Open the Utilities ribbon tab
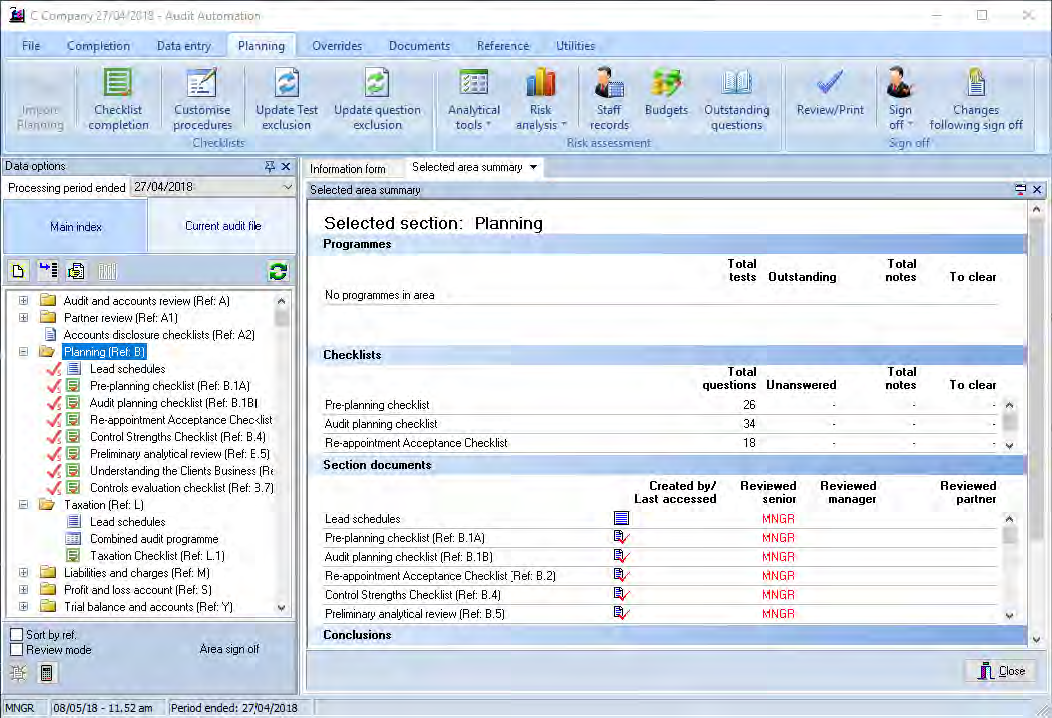This screenshot has width=1052, height=718. click(x=575, y=46)
